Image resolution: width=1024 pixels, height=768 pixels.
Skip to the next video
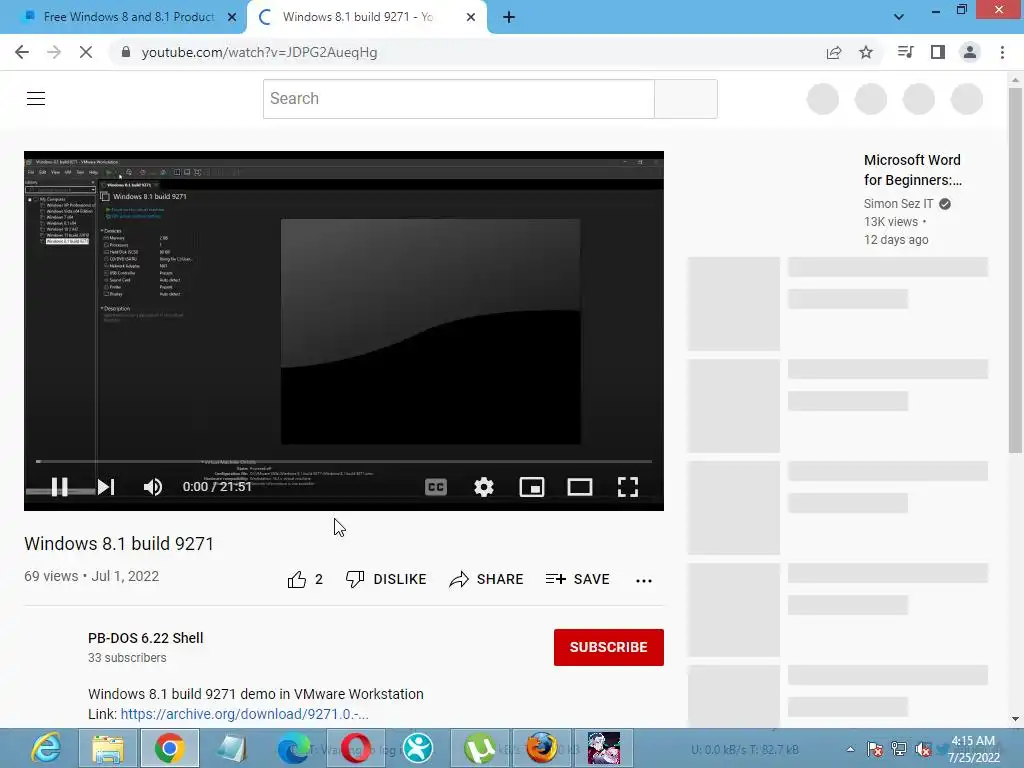click(106, 487)
